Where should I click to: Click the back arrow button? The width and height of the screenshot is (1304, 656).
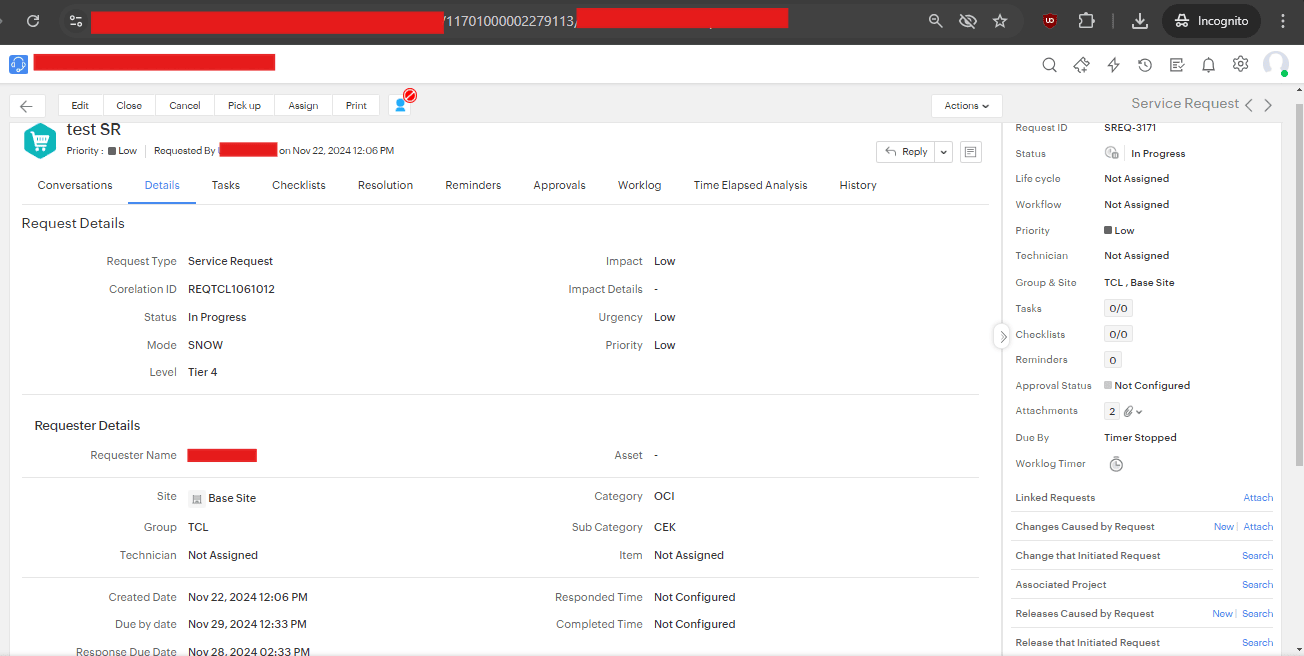tap(27, 106)
